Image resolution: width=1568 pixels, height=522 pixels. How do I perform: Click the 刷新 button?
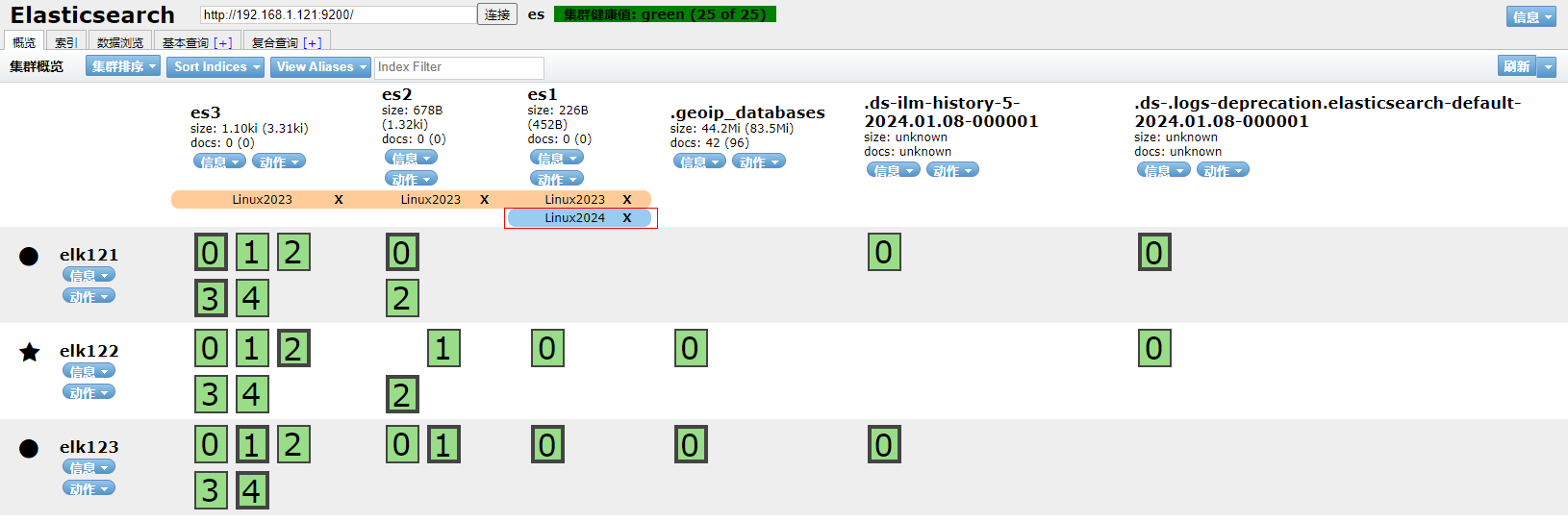(x=1517, y=66)
